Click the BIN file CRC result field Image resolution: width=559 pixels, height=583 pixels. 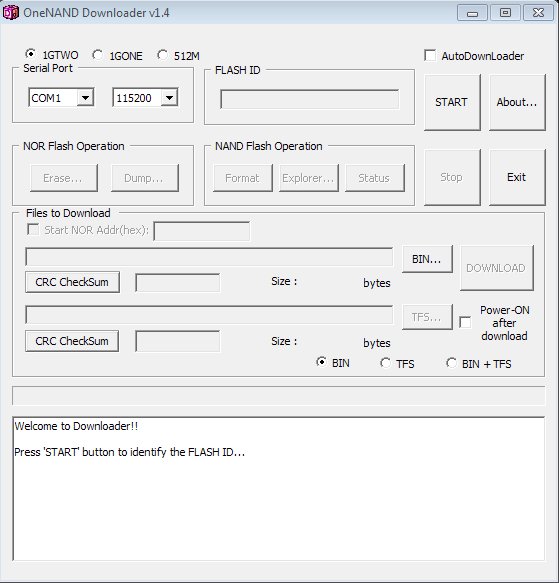177,283
